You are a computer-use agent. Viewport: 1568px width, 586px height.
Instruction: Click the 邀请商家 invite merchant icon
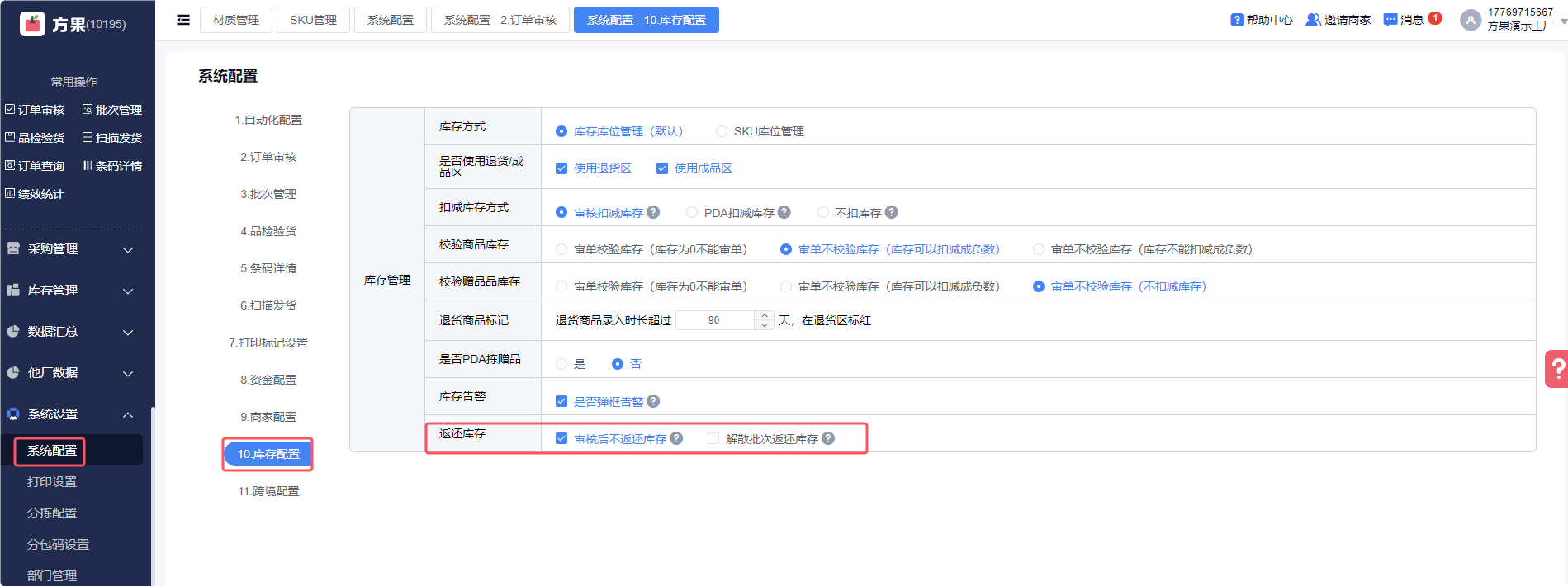click(x=1312, y=20)
